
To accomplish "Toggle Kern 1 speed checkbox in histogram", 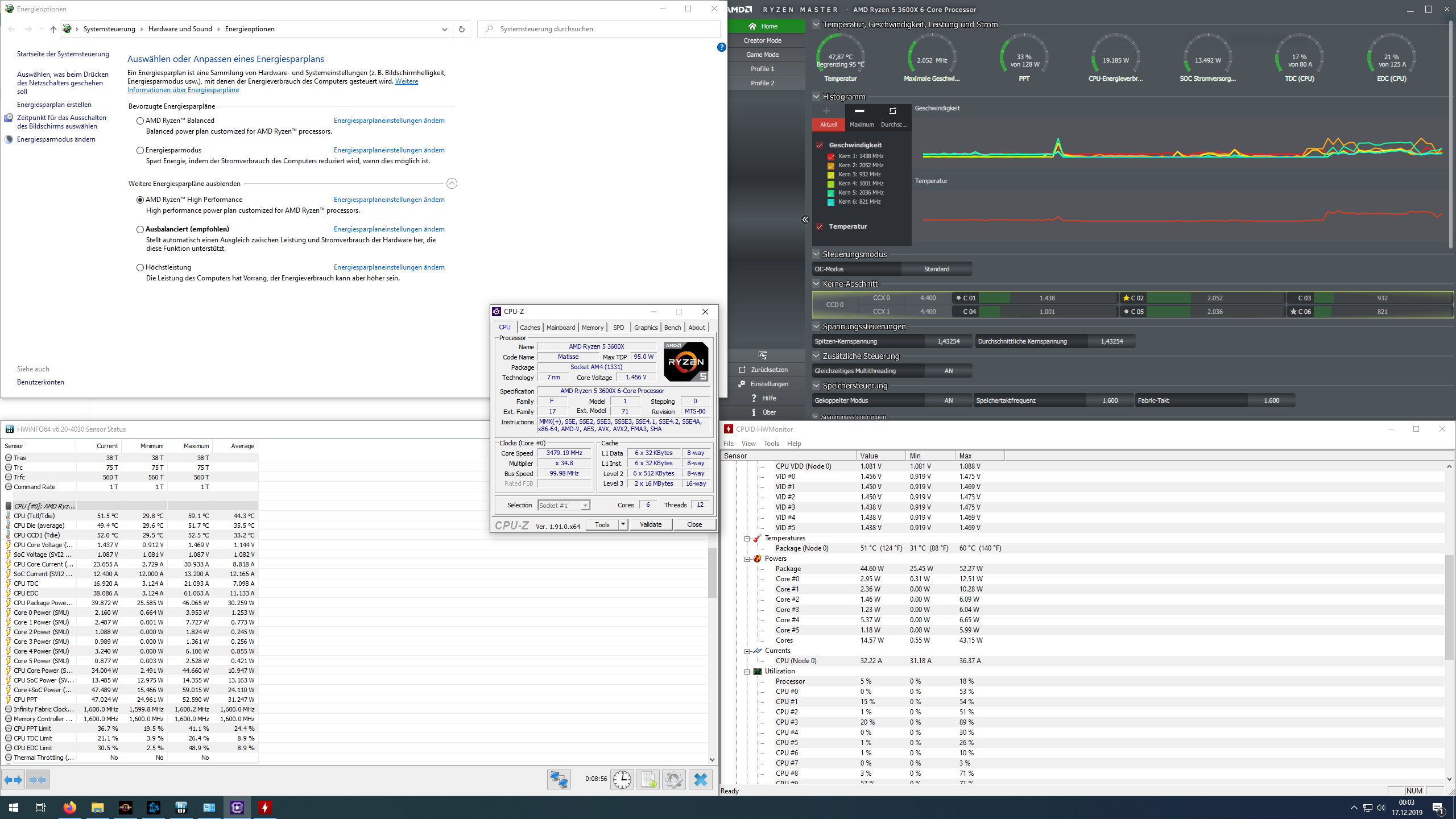I will tap(831, 156).
